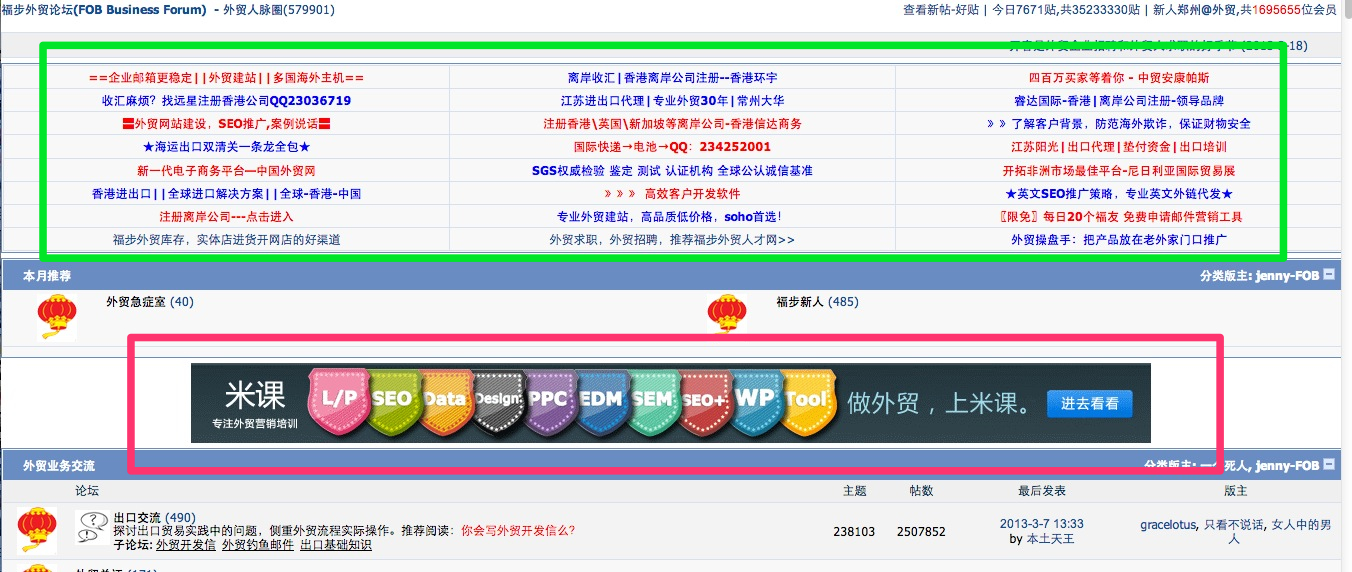The width and height of the screenshot is (1352, 572).
Task: Open the 外贸急症室 forum
Action: point(136,301)
